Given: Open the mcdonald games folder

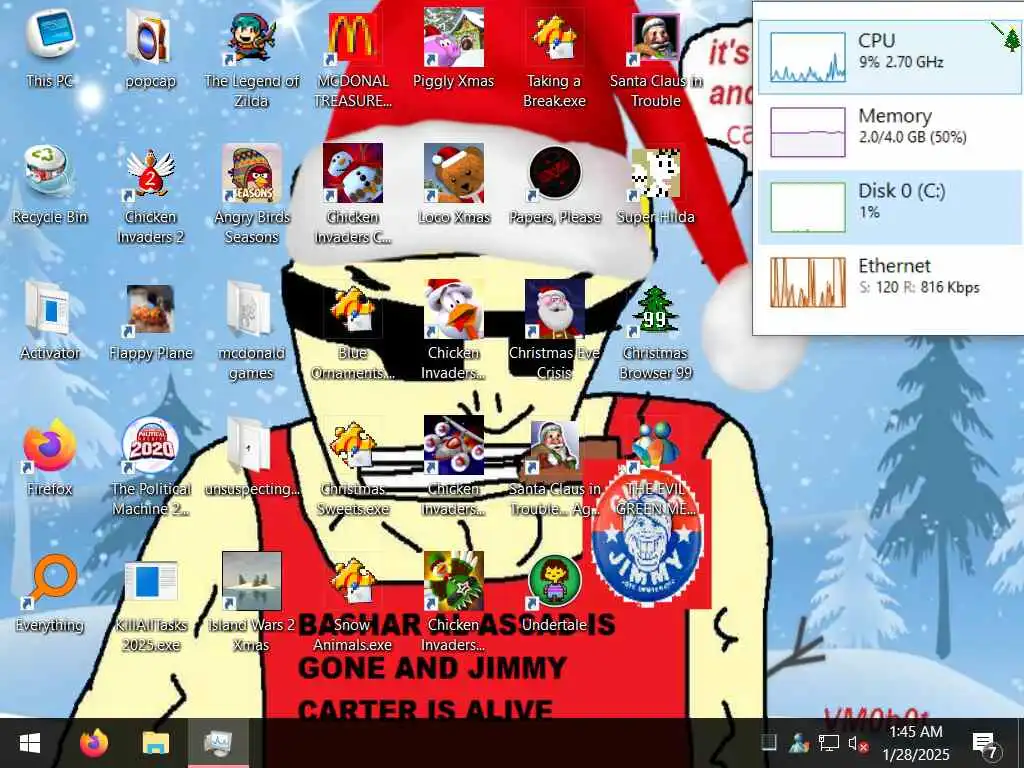Looking at the screenshot, I should click(251, 330).
